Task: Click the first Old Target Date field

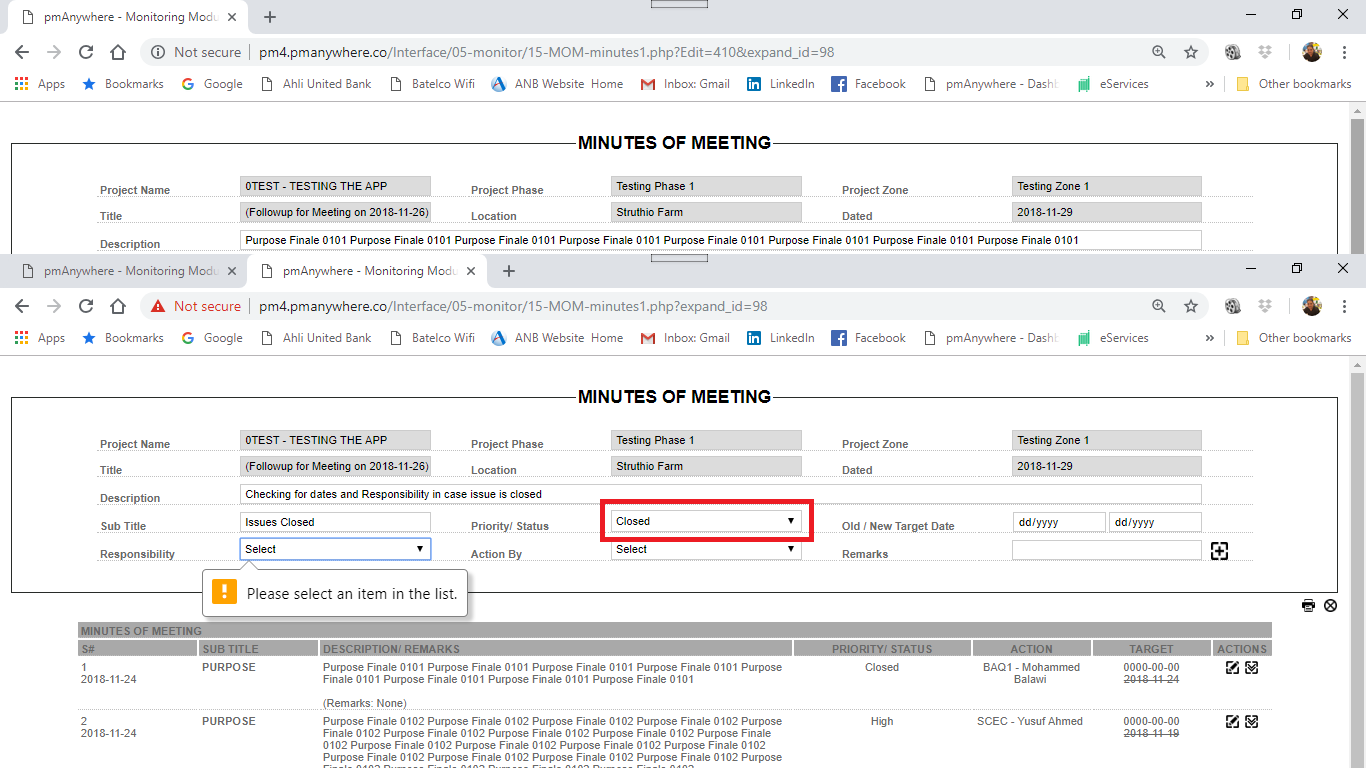Action: coord(1059,522)
